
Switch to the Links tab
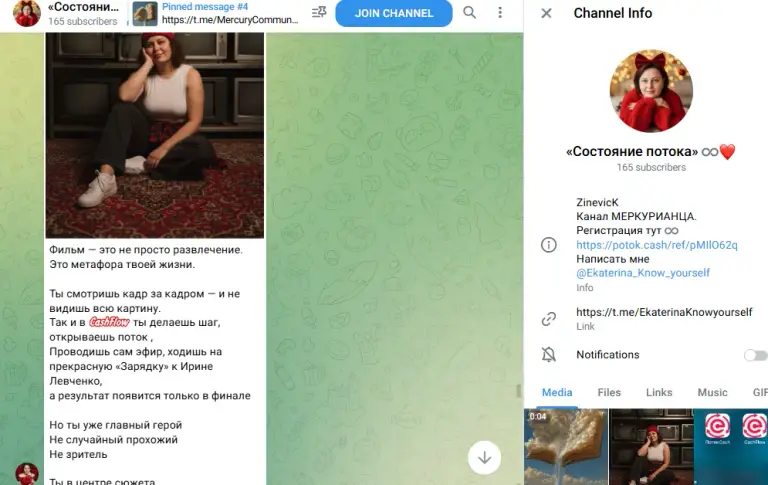659,392
